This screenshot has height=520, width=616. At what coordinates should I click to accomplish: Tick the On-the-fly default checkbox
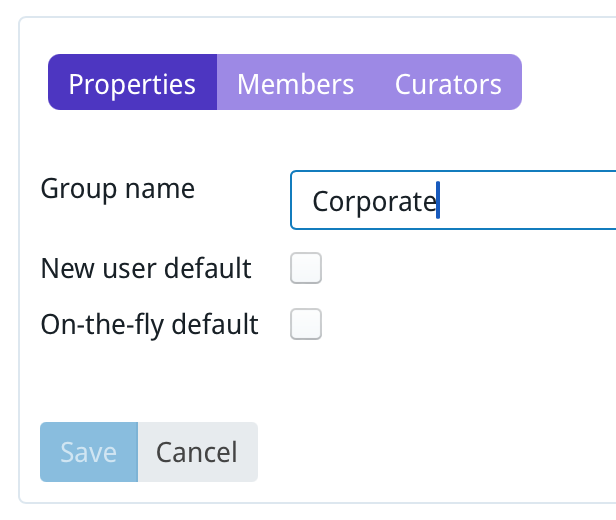tap(305, 324)
